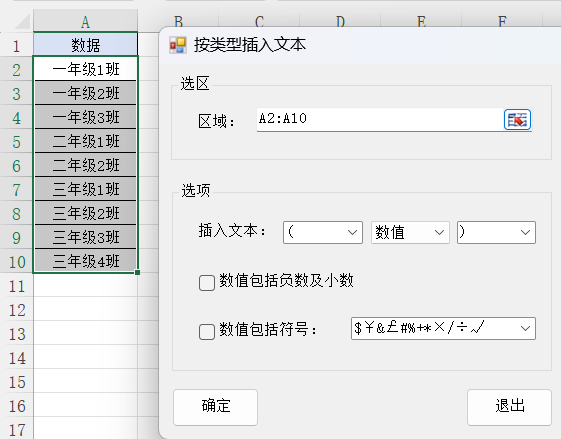Click the range selector icon beside A2:A10
The image size is (561, 439).
pyautogui.click(x=517, y=119)
